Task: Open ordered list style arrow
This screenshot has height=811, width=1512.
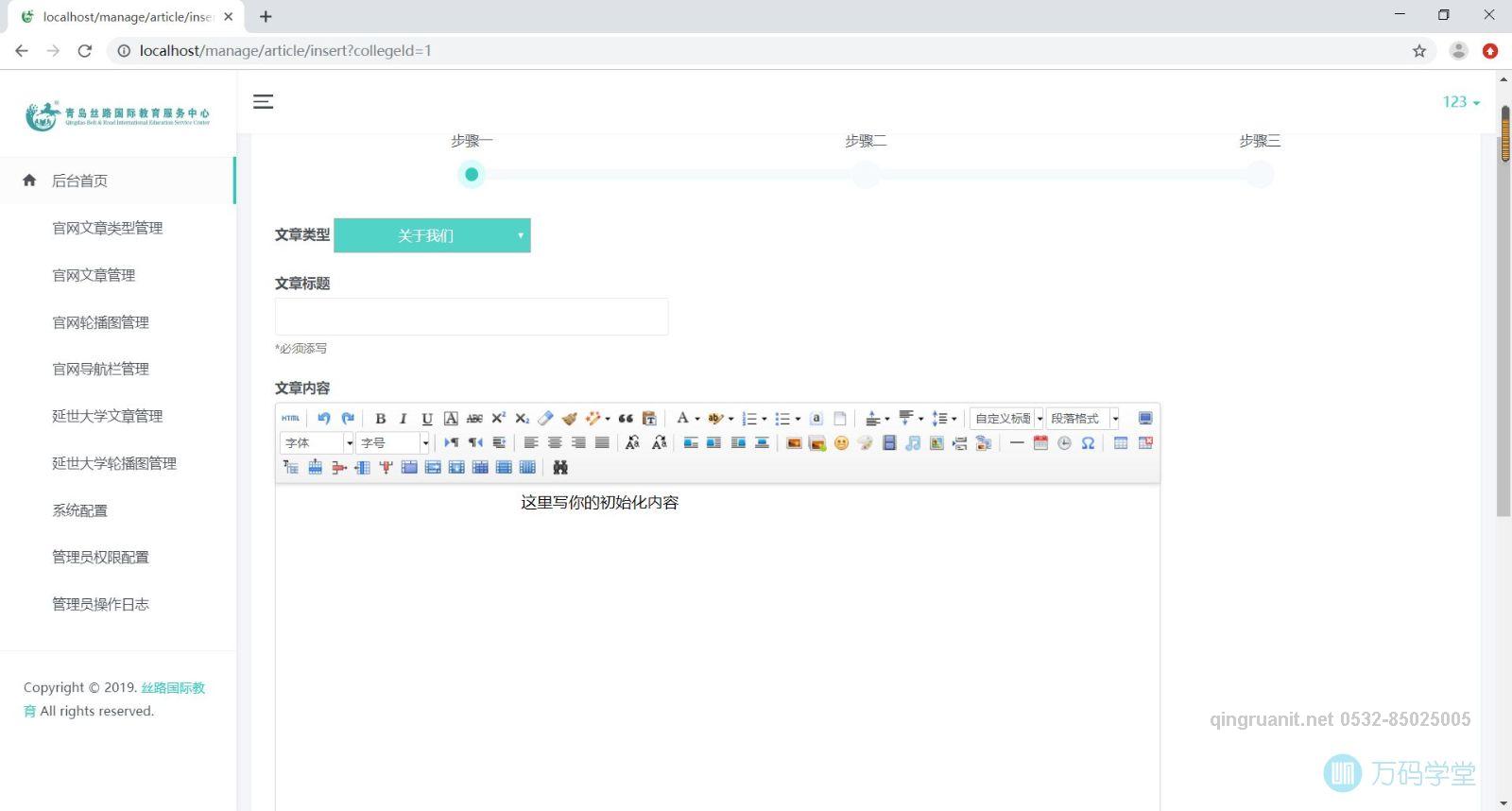Action: coord(765,419)
